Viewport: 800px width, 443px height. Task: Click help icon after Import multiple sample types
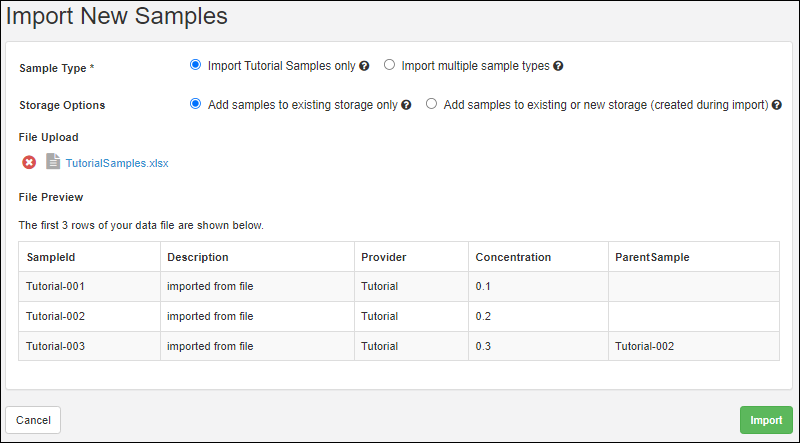[558, 67]
